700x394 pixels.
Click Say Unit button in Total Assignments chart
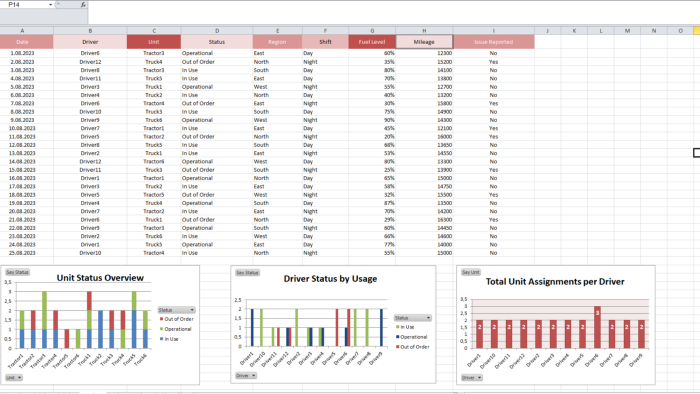coord(471,272)
